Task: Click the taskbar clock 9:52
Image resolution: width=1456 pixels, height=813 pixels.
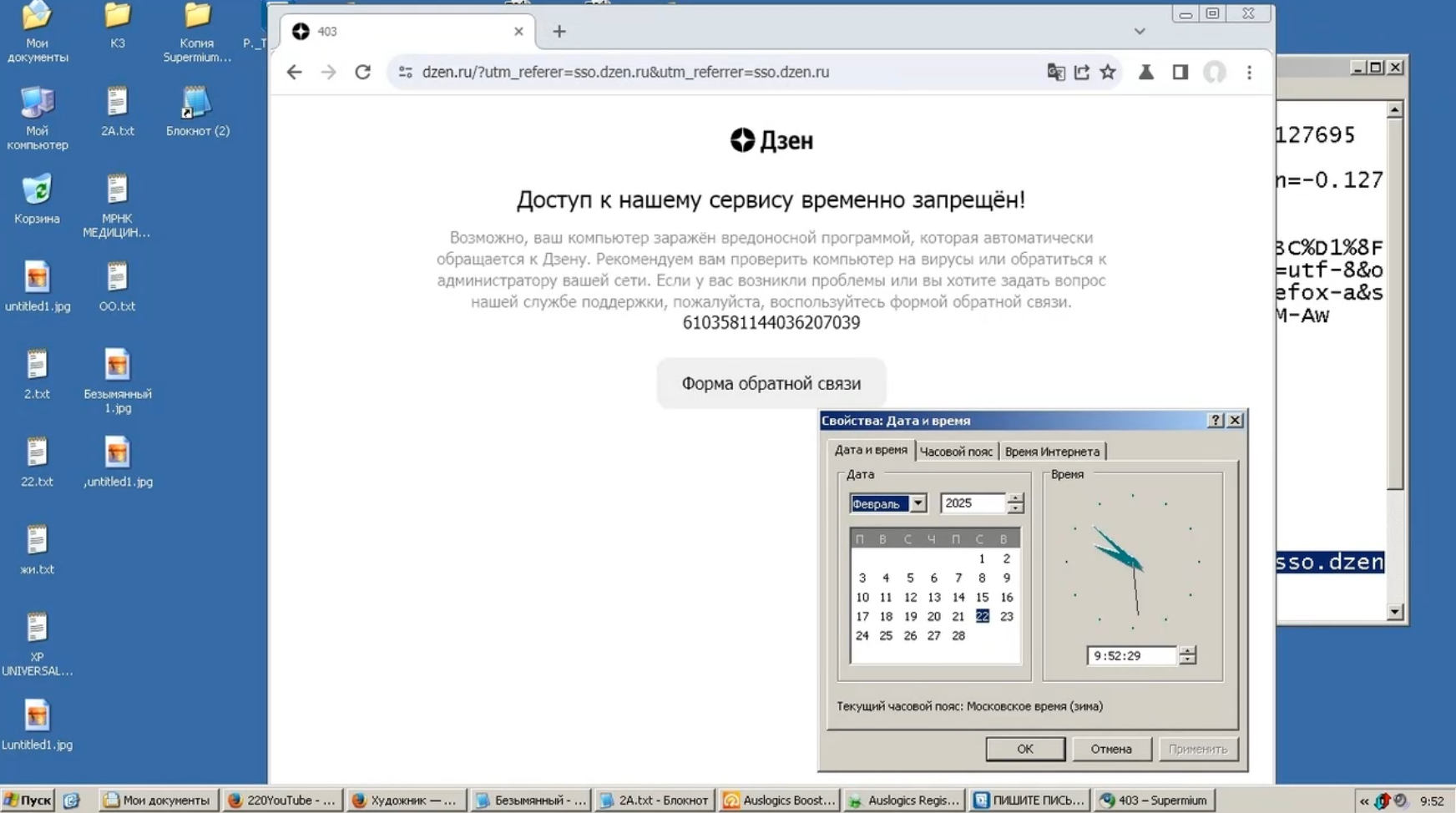Action: coord(1432,801)
